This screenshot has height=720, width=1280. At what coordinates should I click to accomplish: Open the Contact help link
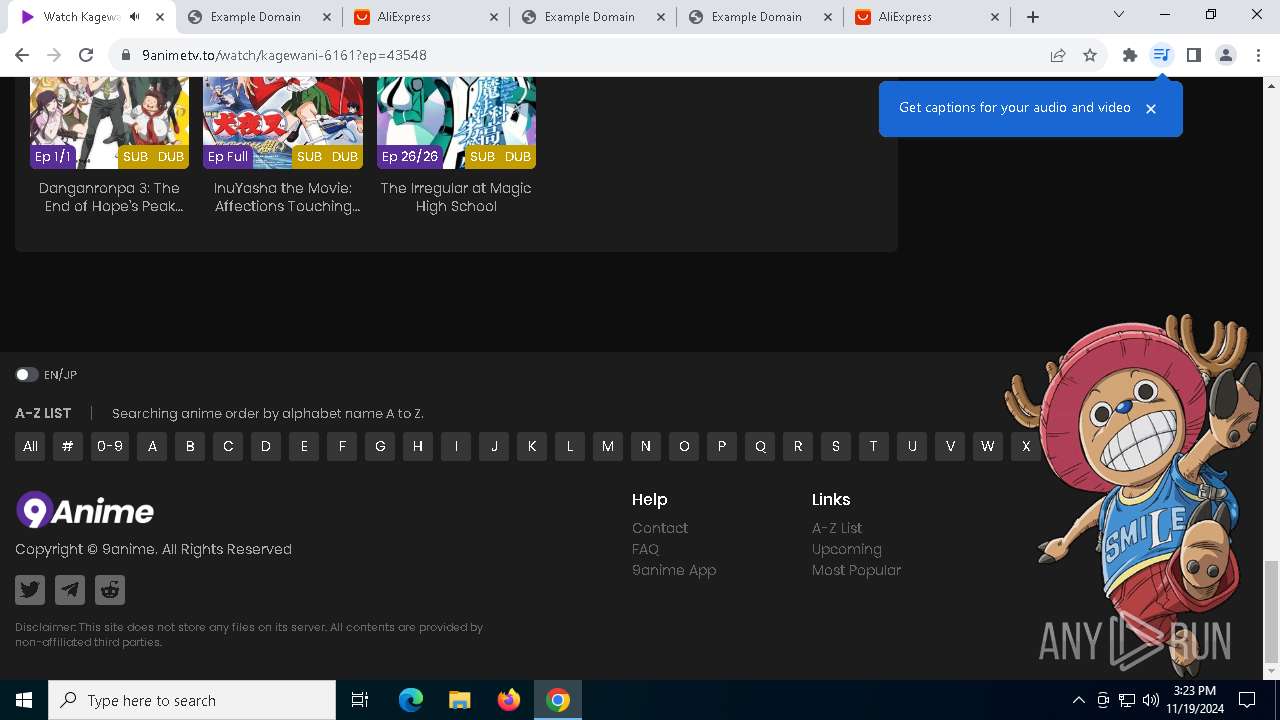[660, 528]
